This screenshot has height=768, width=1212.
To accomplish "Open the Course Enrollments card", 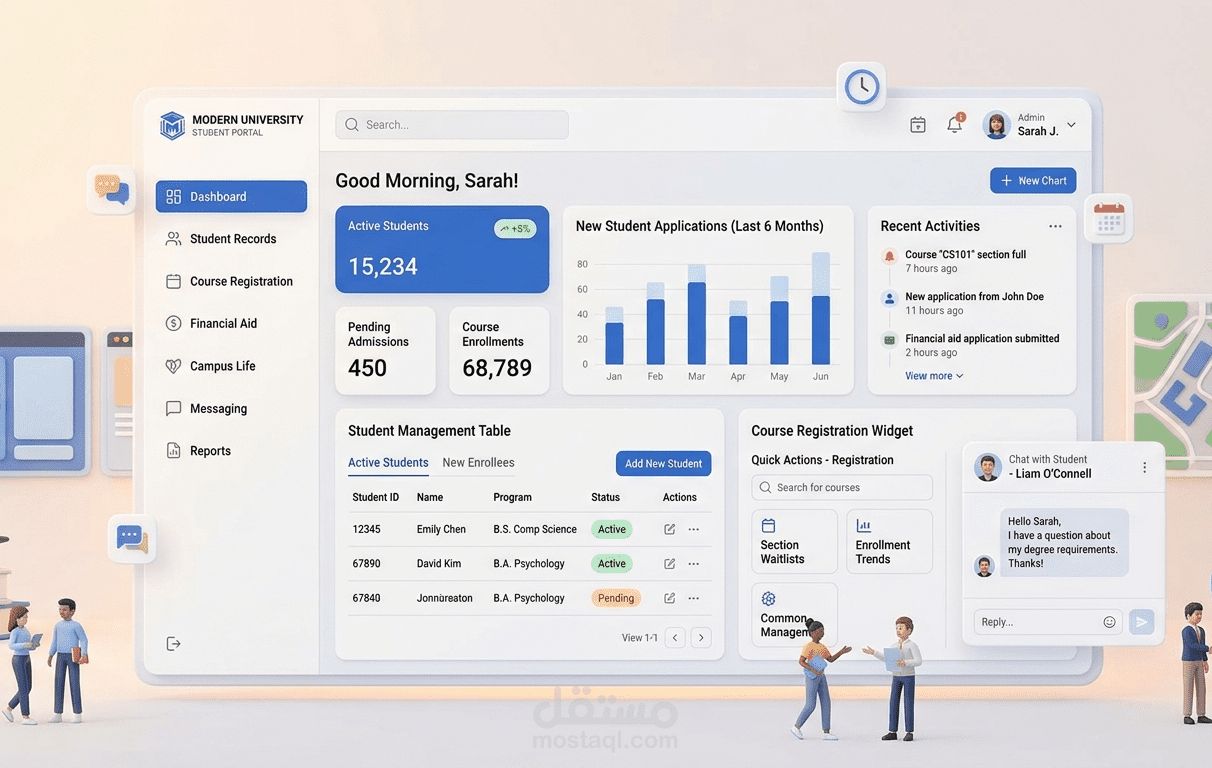I will [x=499, y=351].
